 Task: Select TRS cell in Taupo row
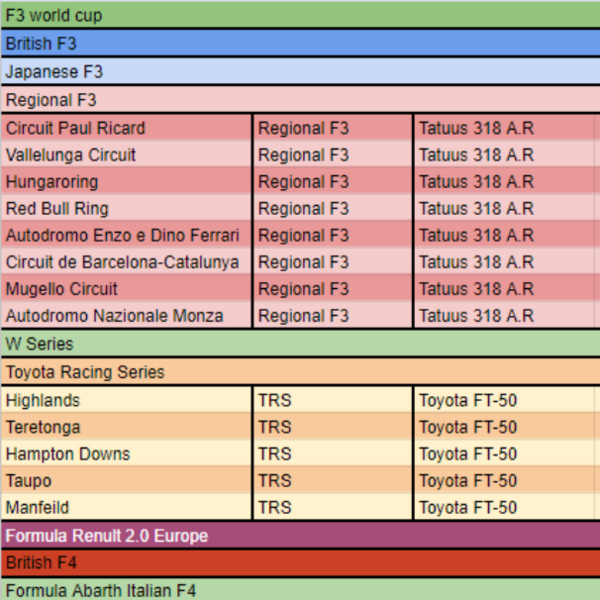click(x=333, y=480)
